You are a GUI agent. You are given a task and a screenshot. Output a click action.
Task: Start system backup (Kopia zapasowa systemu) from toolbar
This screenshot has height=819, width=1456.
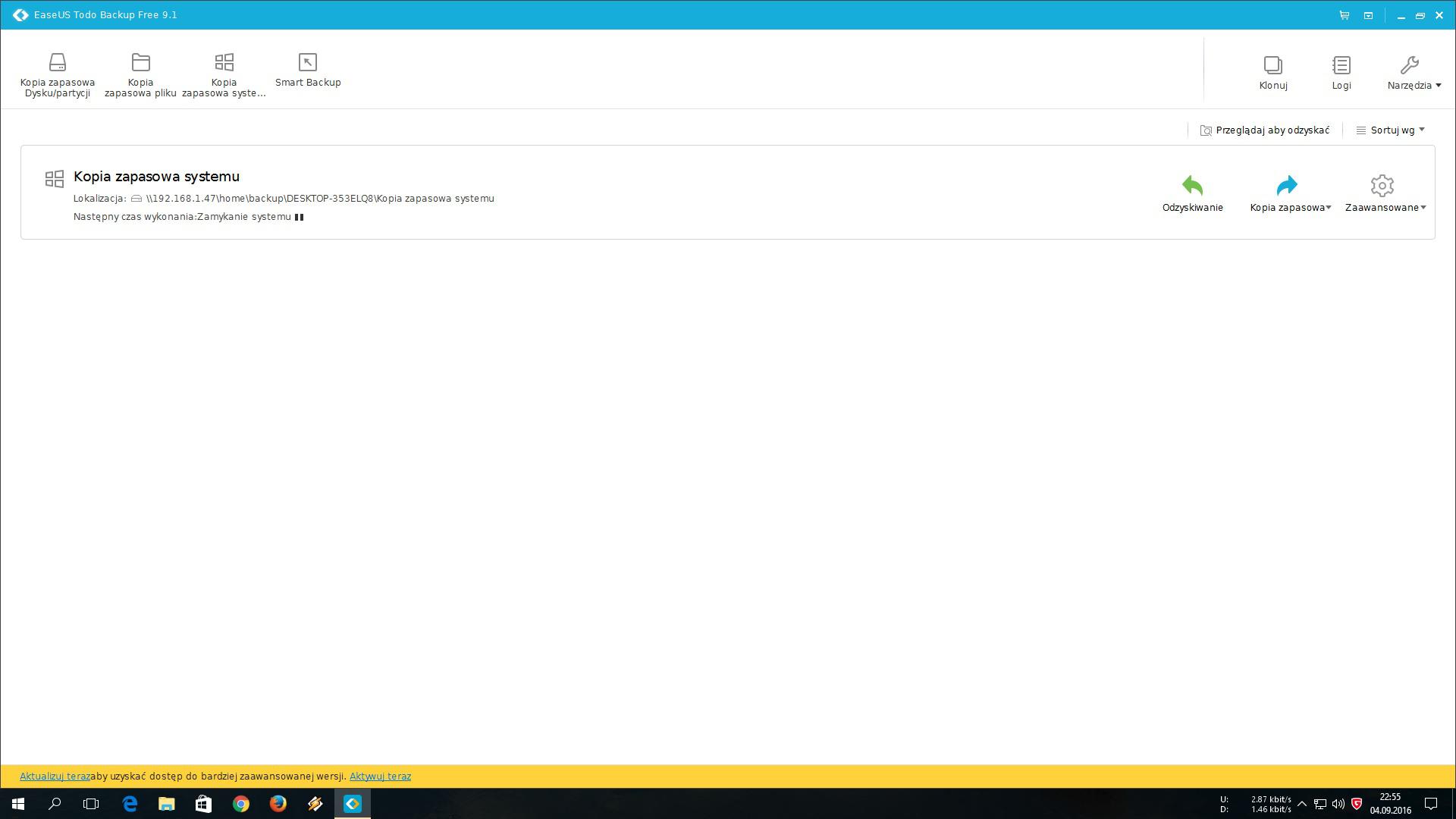(x=224, y=74)
